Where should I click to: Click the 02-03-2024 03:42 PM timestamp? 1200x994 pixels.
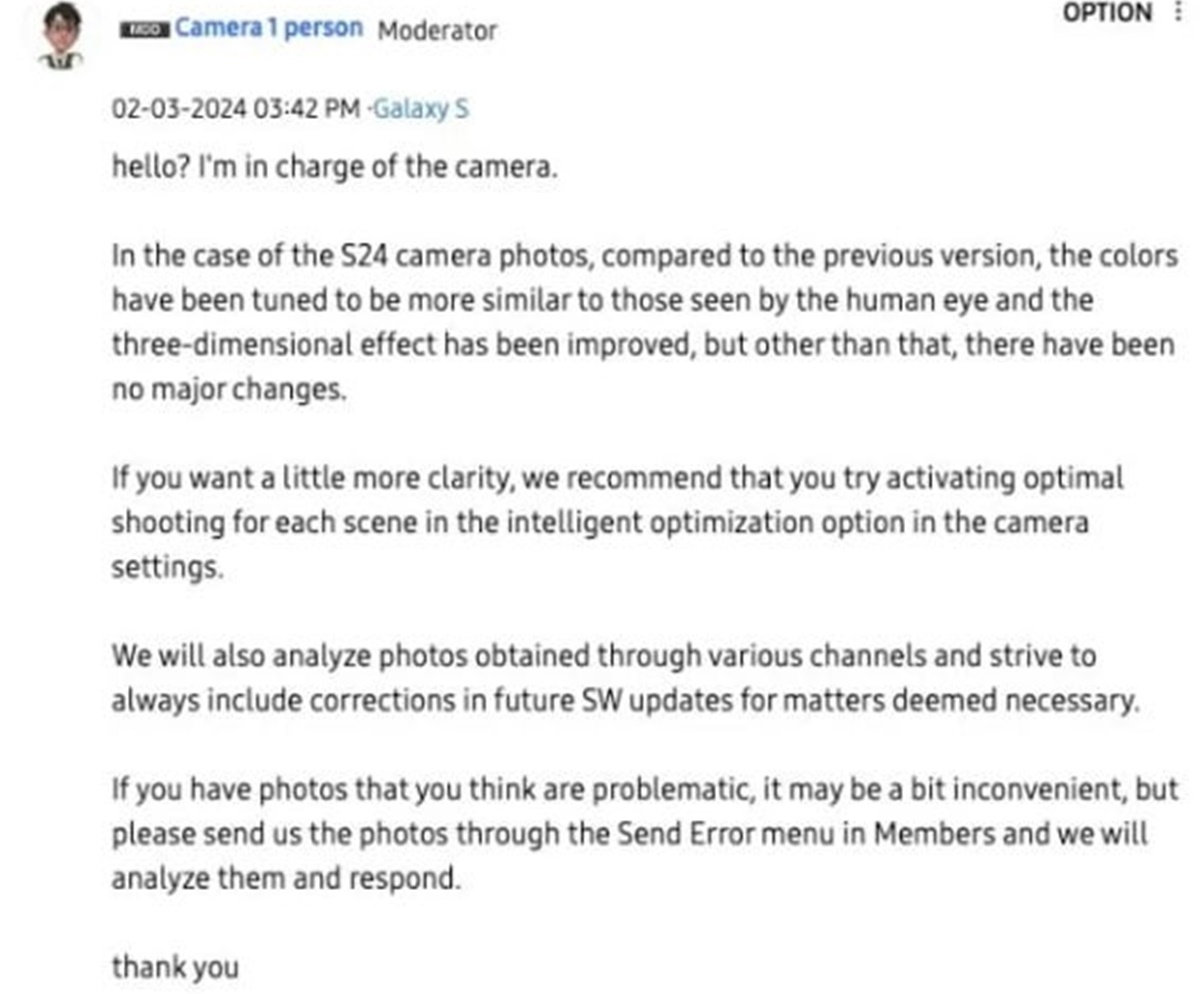coord(235,108)
